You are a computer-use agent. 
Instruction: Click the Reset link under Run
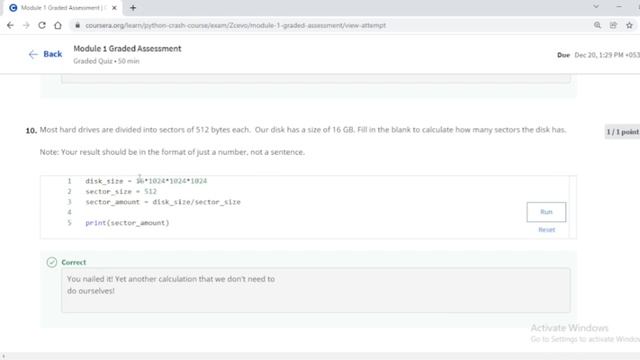tap(547, 230)
